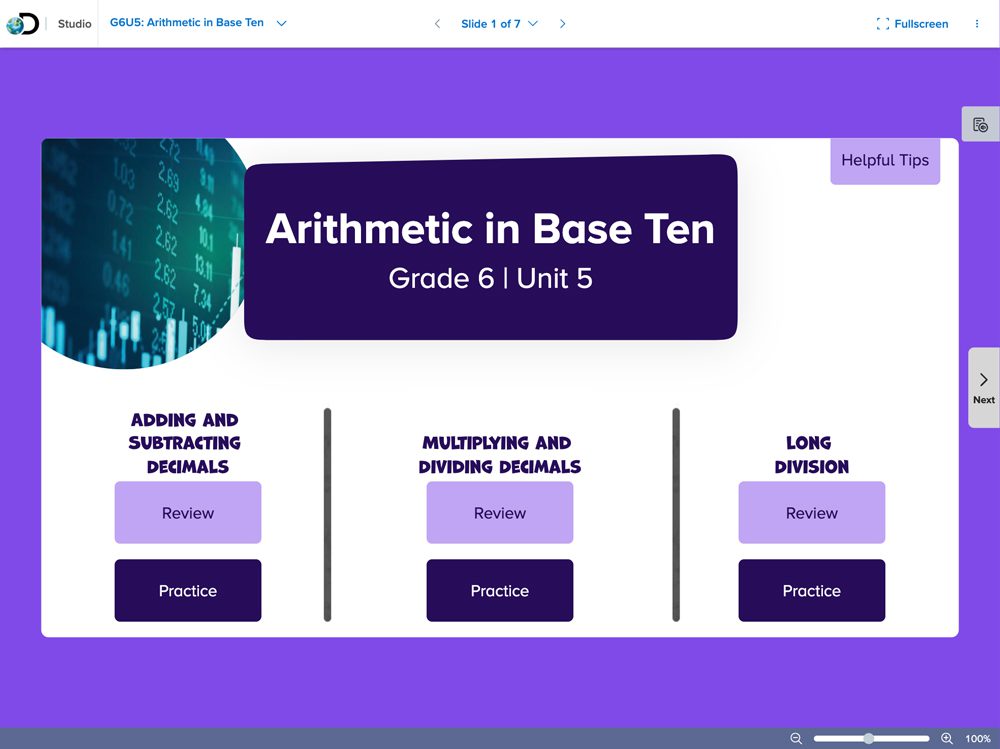The width and height of the screenshot is (1000, 749).
Task: Start Practice for Multiplying and Dividing Decimals
Action: 500,591
